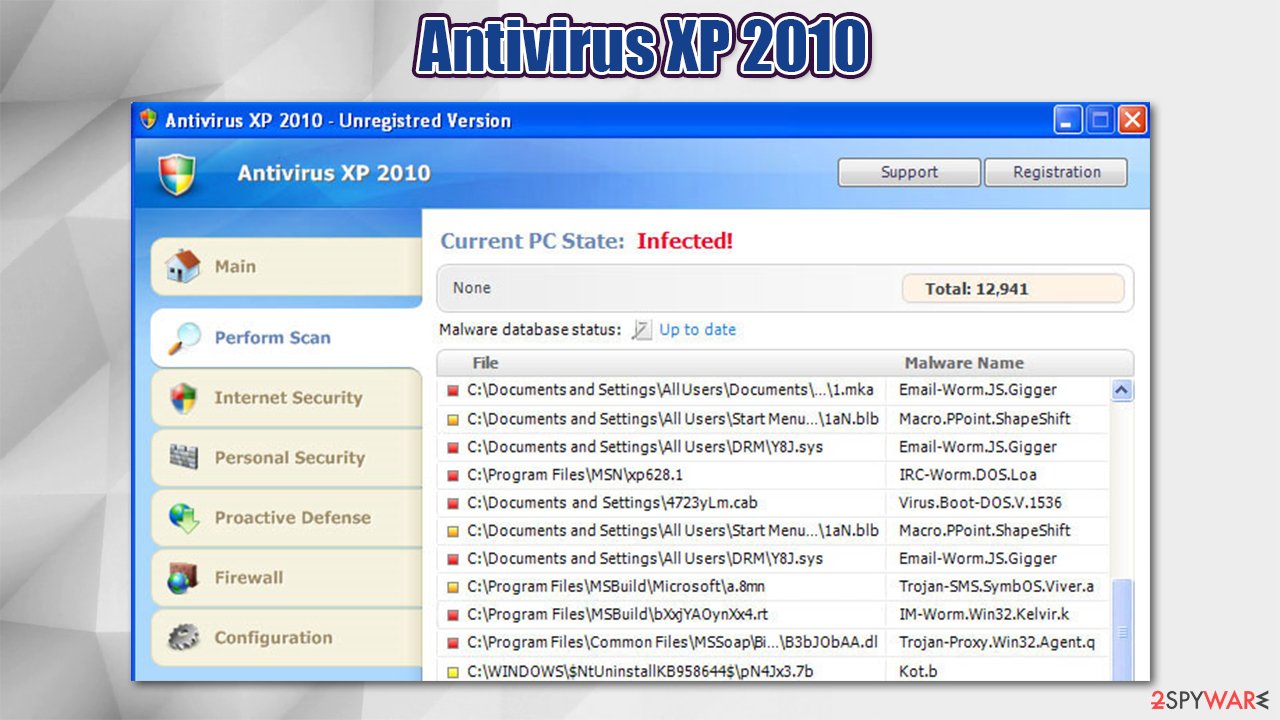Viewport: 1280px width, 720px height.
Task: Click the large Antivirus XP 2010 shield logo
Action: click(x=177, y=173)
